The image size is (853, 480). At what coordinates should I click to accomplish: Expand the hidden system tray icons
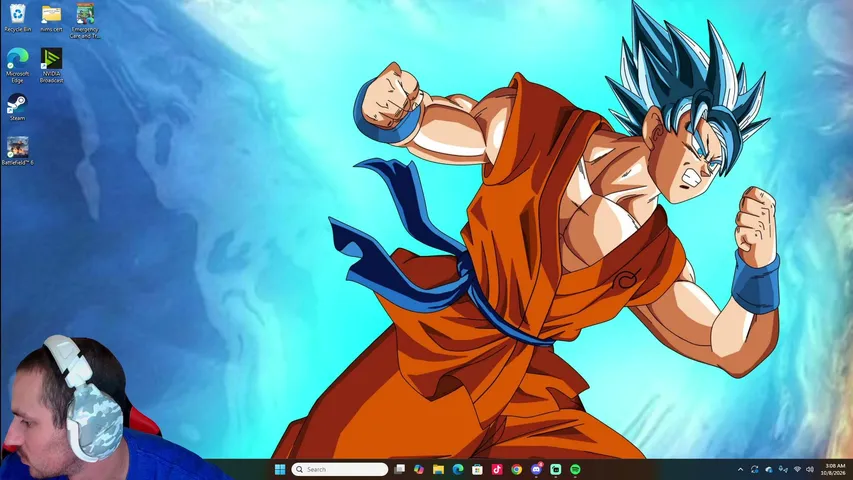(740, 469)
